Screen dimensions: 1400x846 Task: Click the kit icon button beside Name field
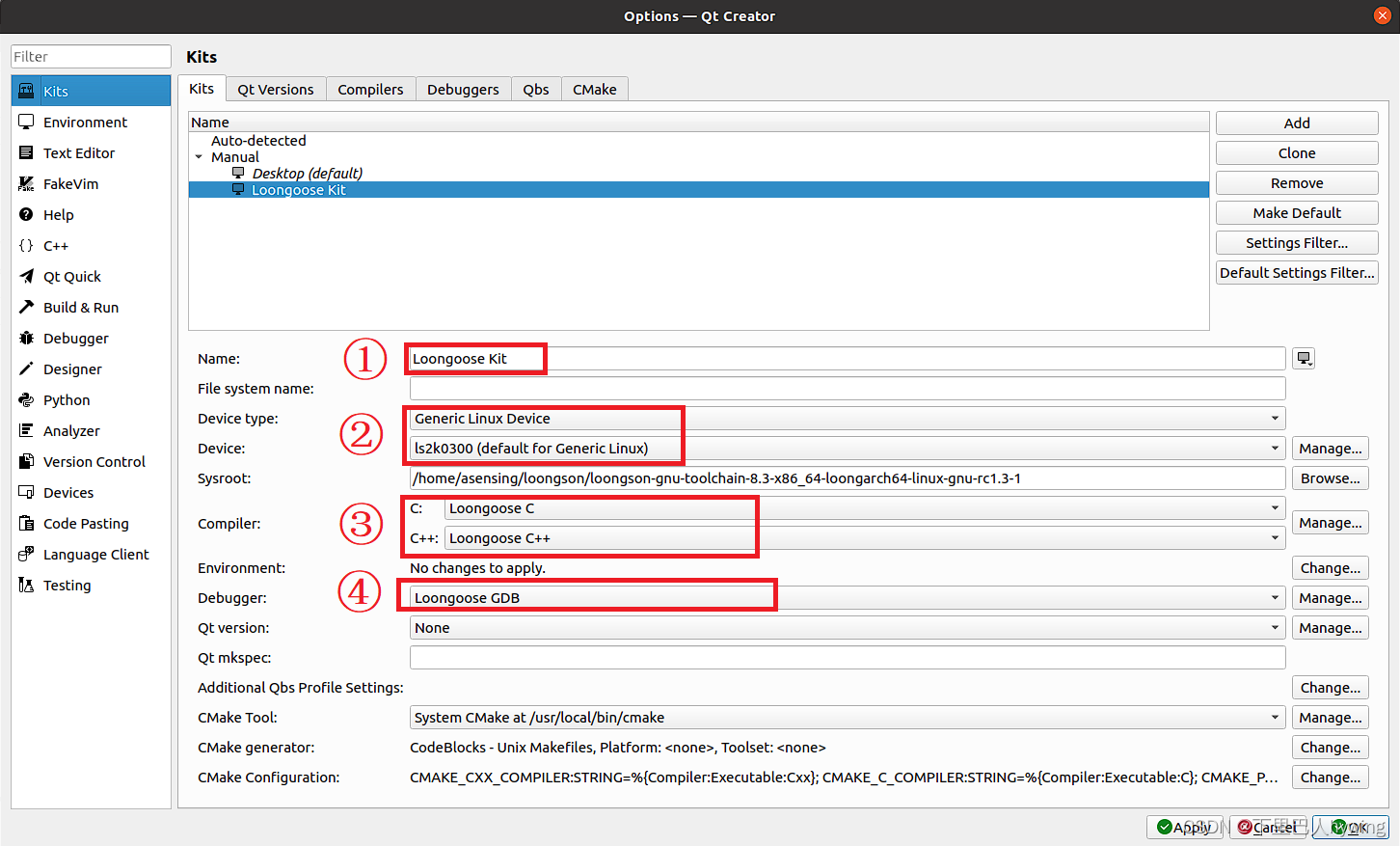(1304, 358)
